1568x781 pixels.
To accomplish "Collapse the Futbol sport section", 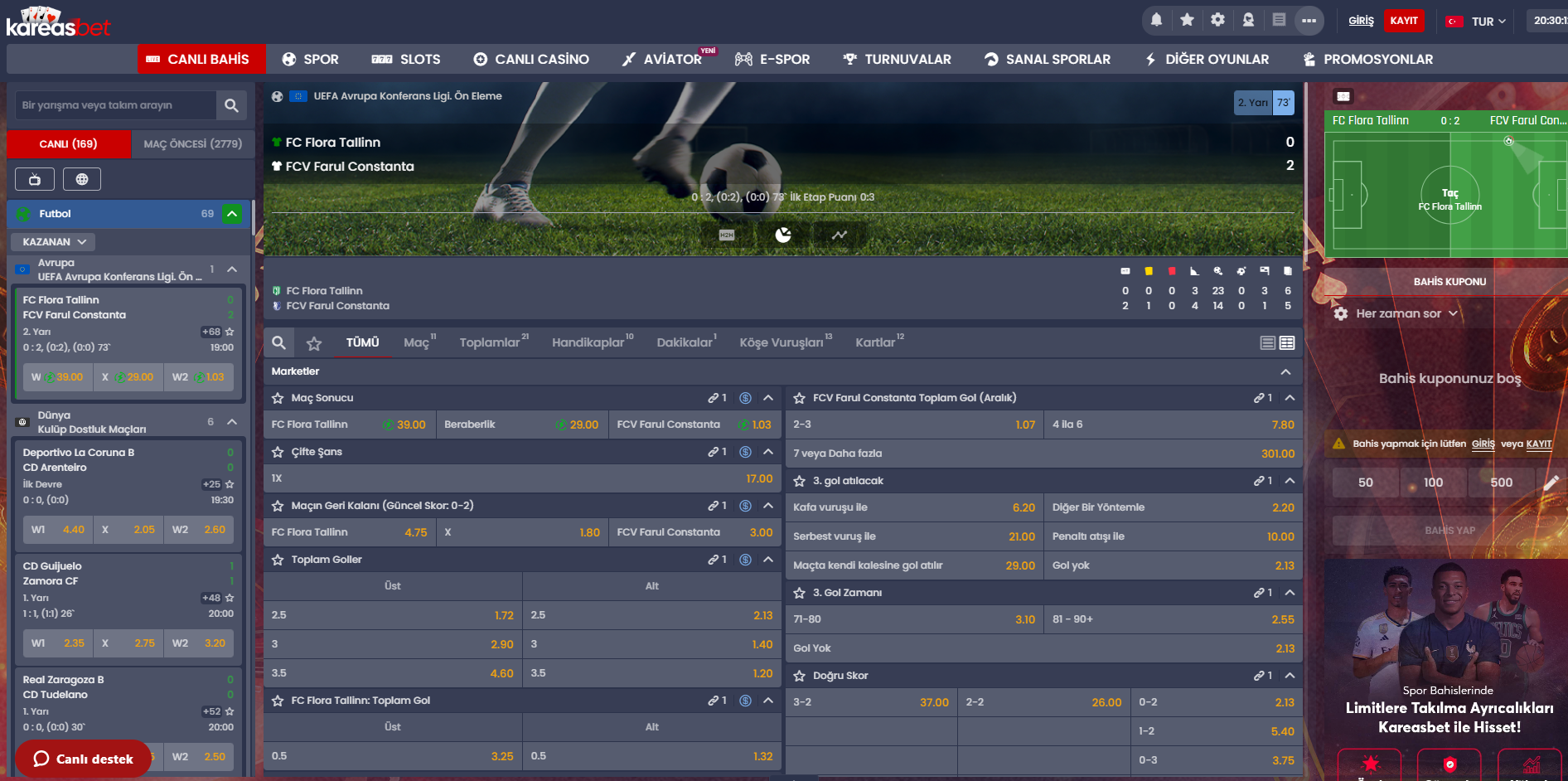I will (232, 214).
